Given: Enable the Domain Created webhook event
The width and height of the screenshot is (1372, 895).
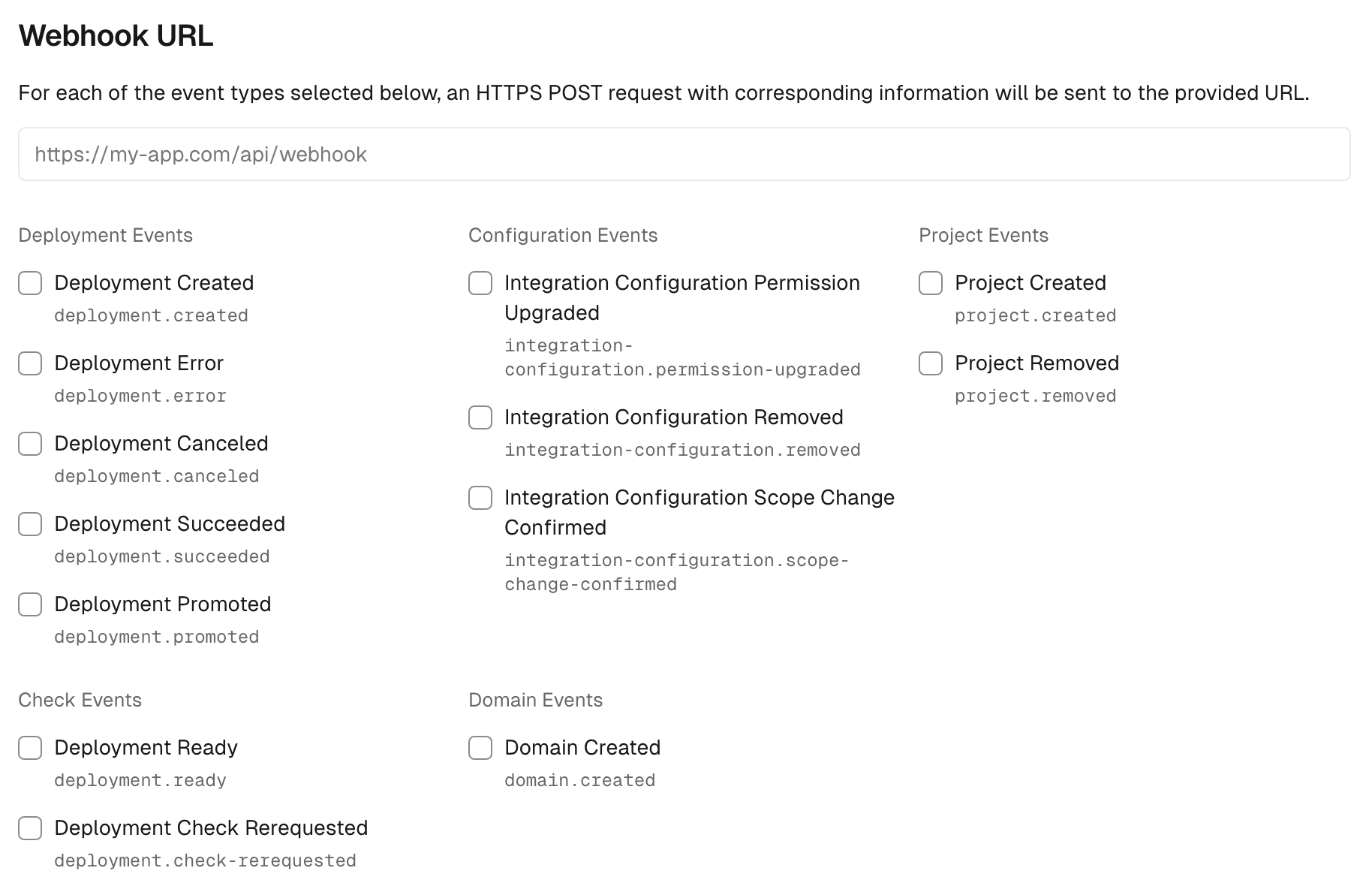Looking at the screenshot, I should pos(480,748).
